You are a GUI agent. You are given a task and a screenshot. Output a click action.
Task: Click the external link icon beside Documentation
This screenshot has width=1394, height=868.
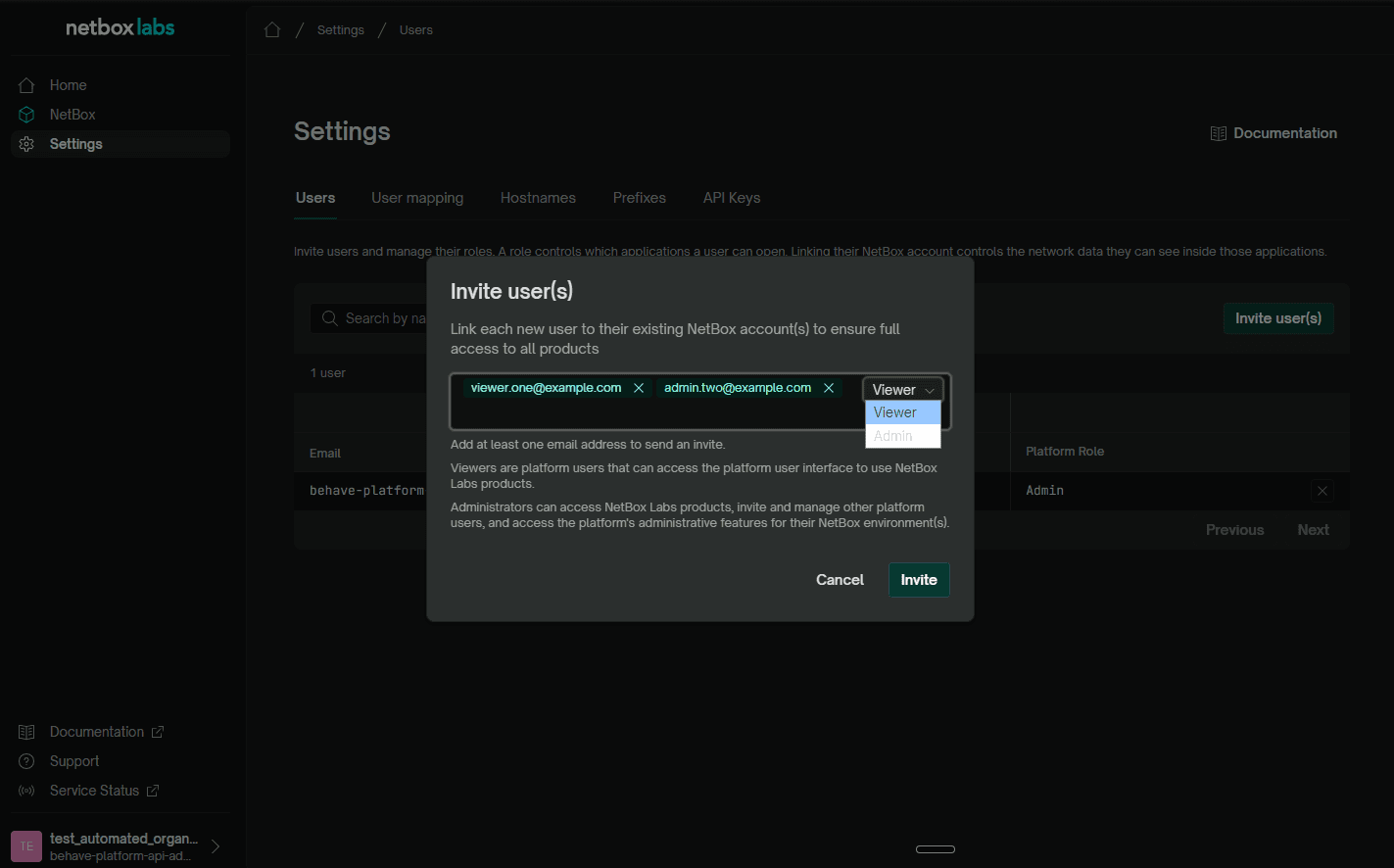[x=158, y=732]
